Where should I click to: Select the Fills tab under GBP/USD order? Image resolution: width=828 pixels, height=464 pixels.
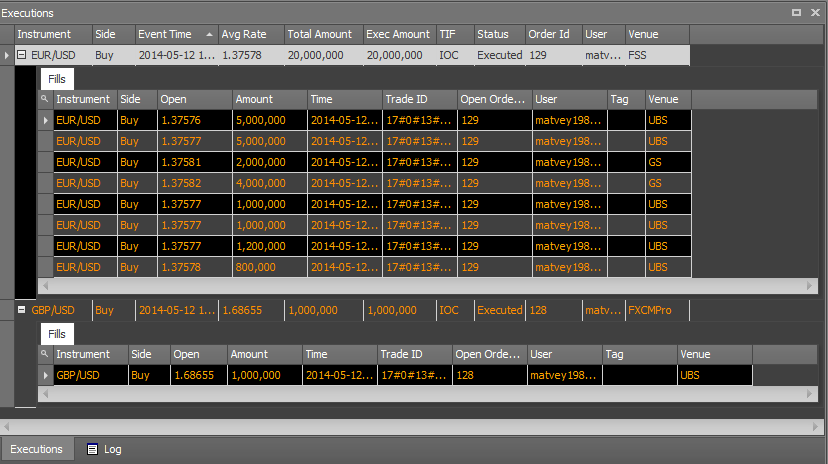(x=57, y=334)
